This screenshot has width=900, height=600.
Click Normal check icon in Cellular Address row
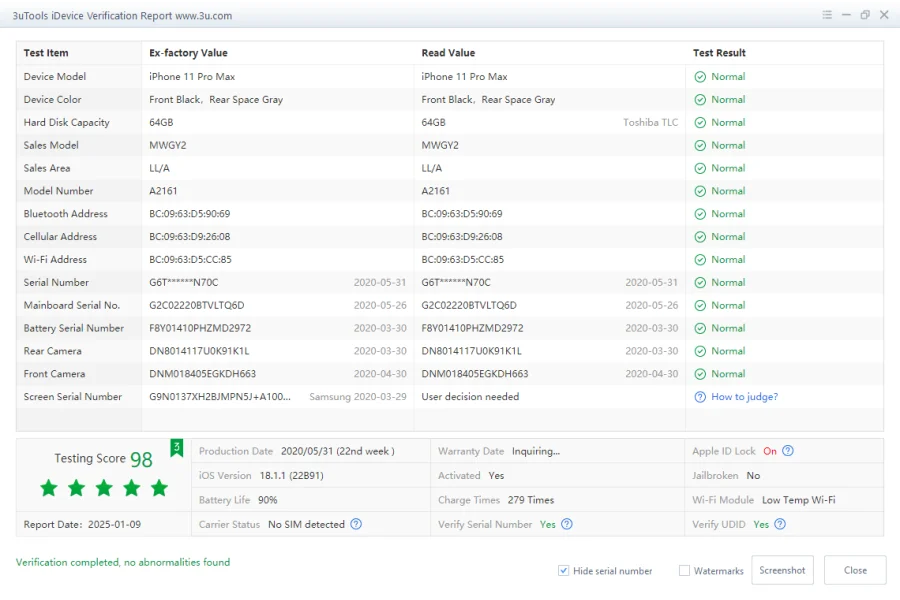(700, 237)
